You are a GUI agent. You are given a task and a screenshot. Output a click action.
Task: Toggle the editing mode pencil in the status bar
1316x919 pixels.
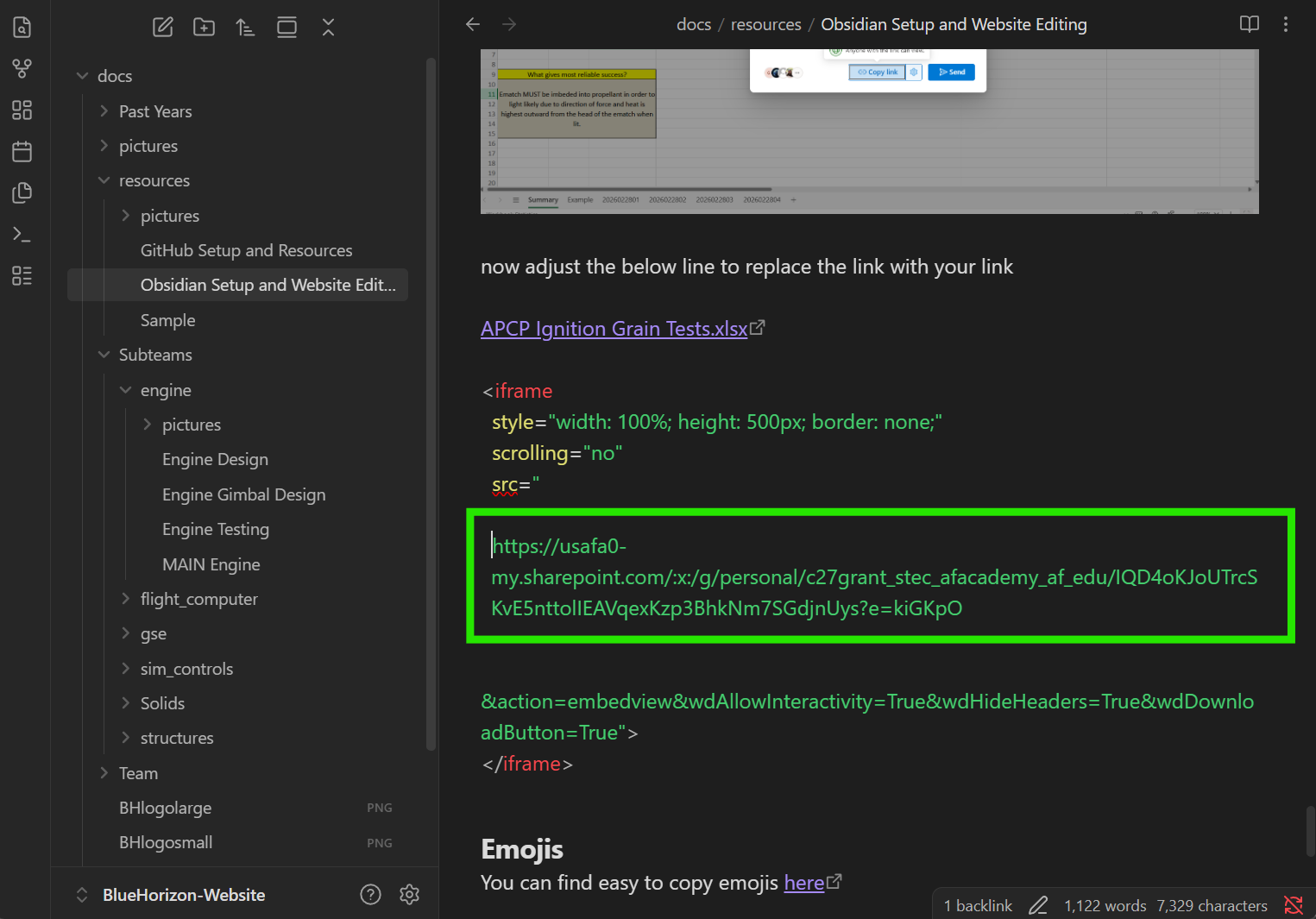[x=1038, y=905]
